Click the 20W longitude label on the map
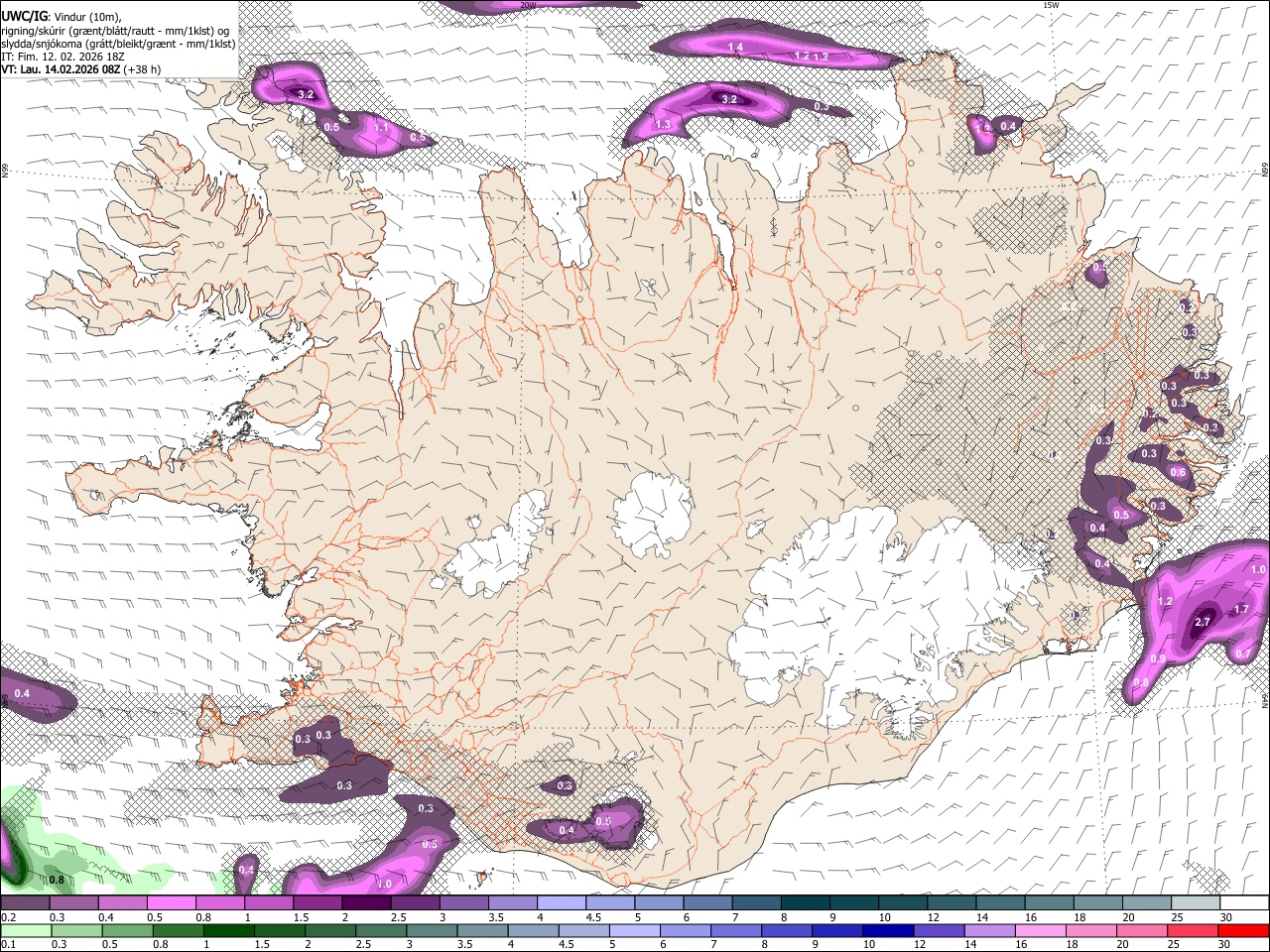 [x=528, y=5]
